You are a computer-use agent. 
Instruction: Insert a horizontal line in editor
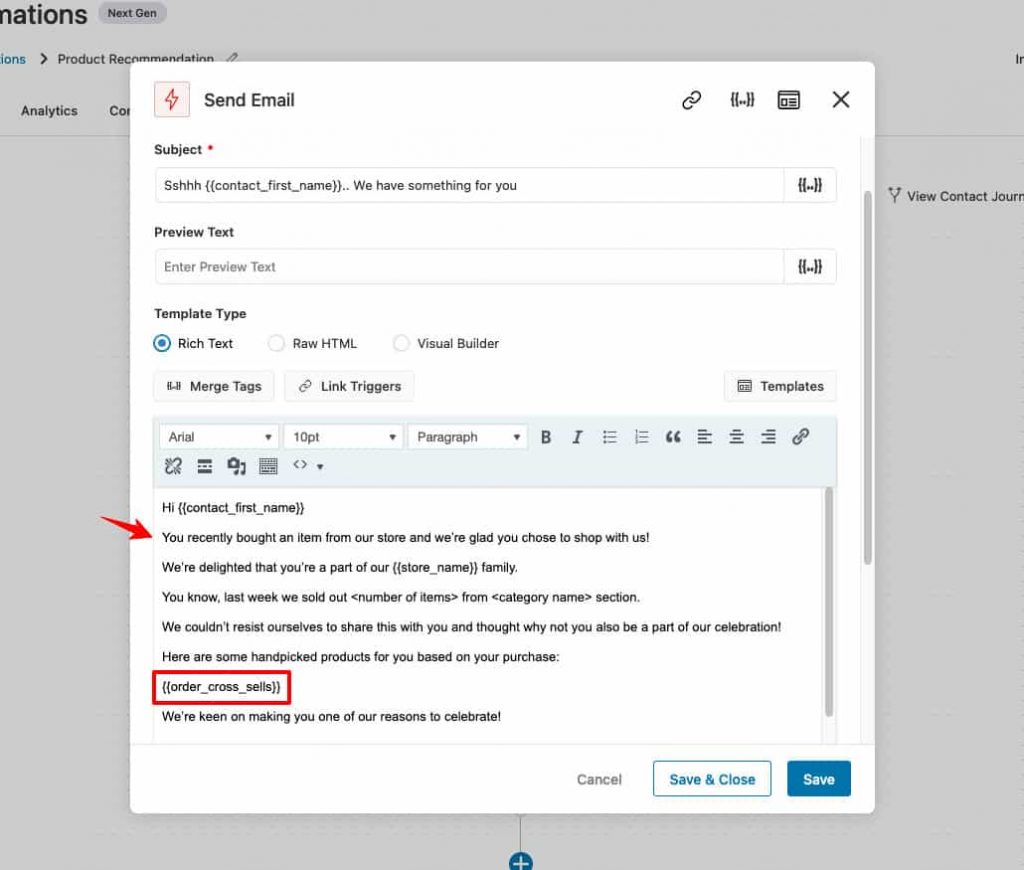[204, 466]
